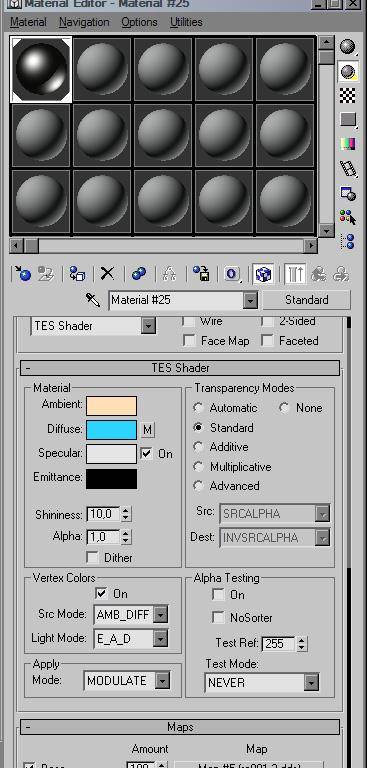Collapse the TES Shader rollout
The width and height of the screenshot is (367, 768).
[x=180, y=368]
